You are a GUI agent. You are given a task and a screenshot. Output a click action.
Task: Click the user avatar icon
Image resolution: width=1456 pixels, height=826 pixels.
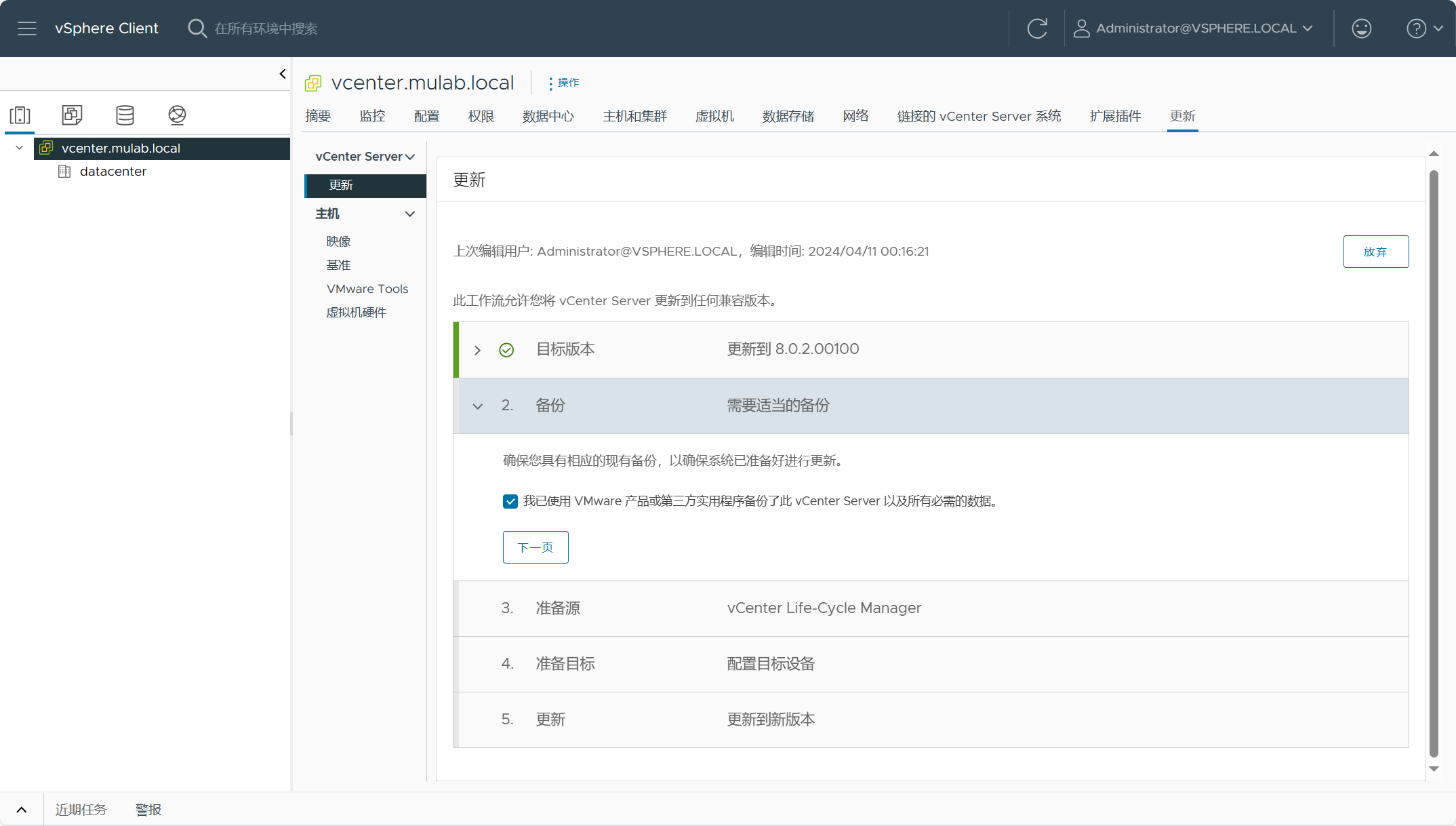pyautogui.click(x=1081, y=28)
